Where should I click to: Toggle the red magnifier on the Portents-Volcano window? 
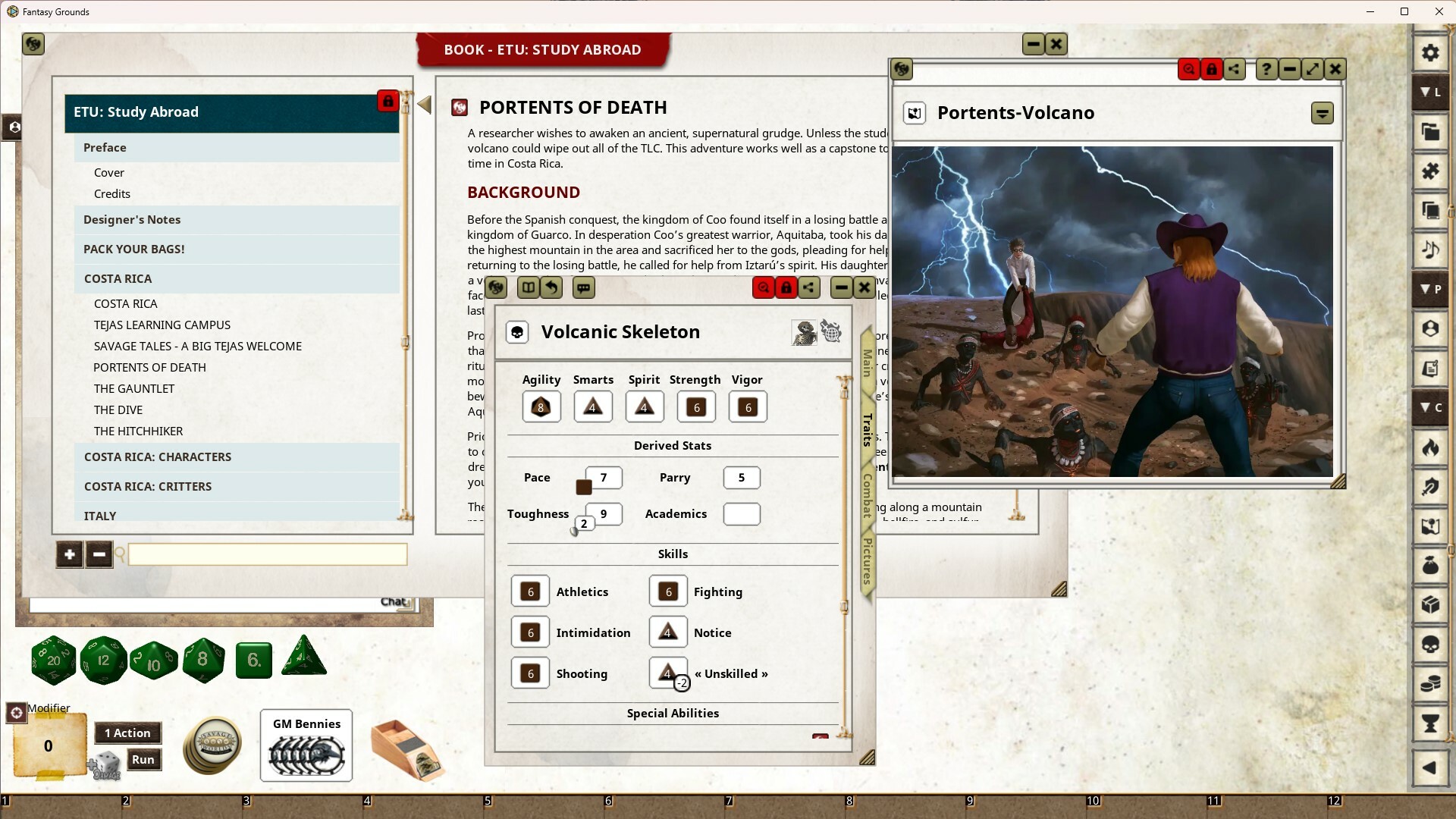tap(1188, 69)
